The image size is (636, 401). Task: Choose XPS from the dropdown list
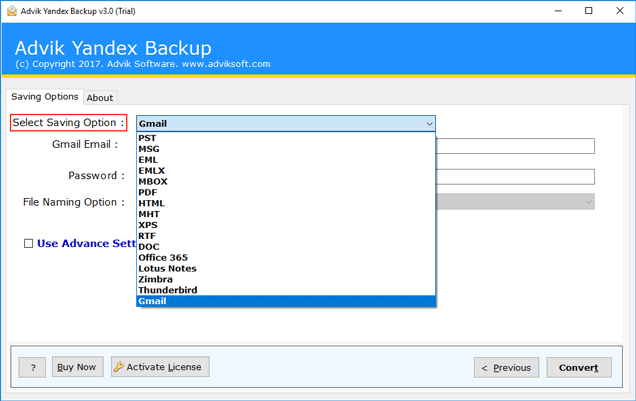pyautogui.click(x=286, y=225)
